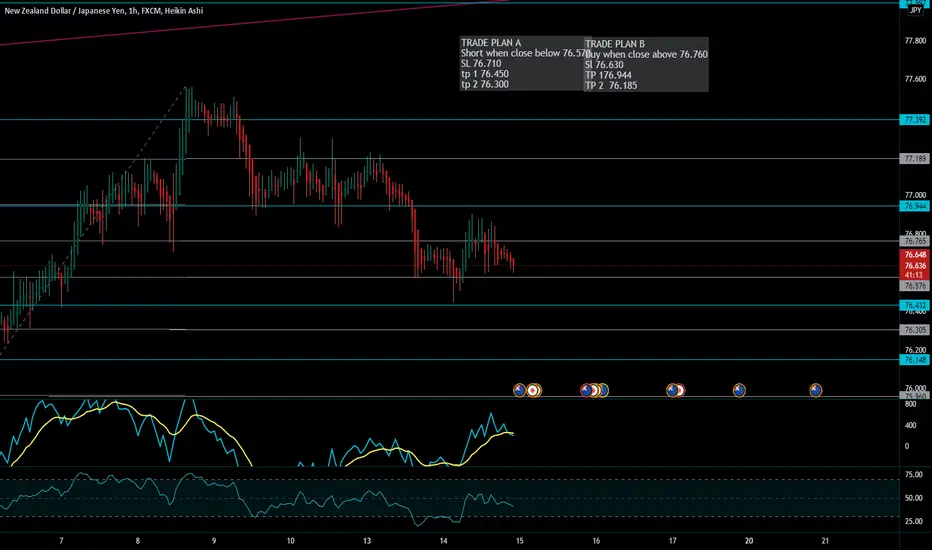Click the 41:13 bar countdown timer
The image size is (932, 550).
click(x=915, y=275)
